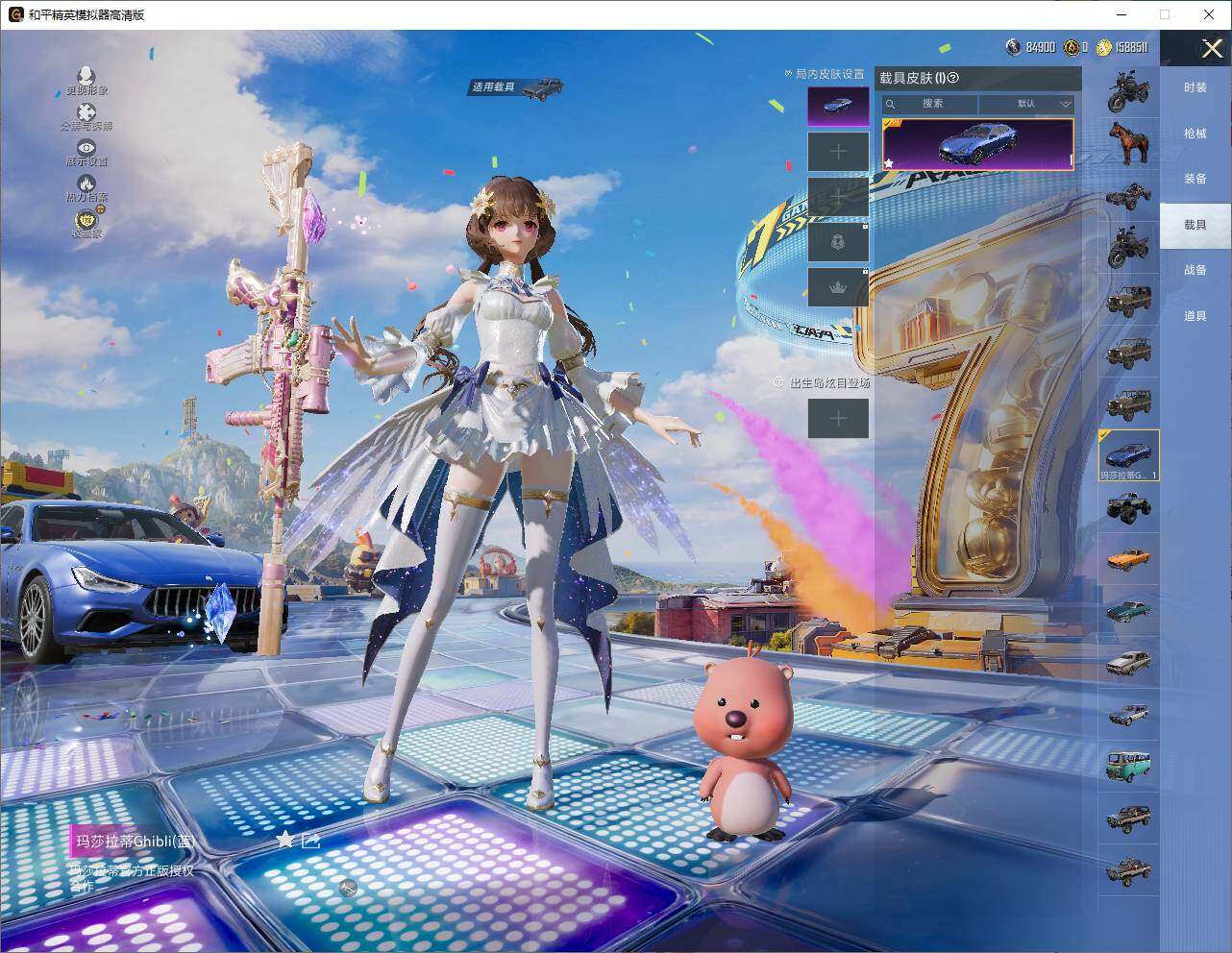The width and height of the screenshot is (1232, 953).
Task: Share the Maserati Ghibli skin
Action: (310, 841)
